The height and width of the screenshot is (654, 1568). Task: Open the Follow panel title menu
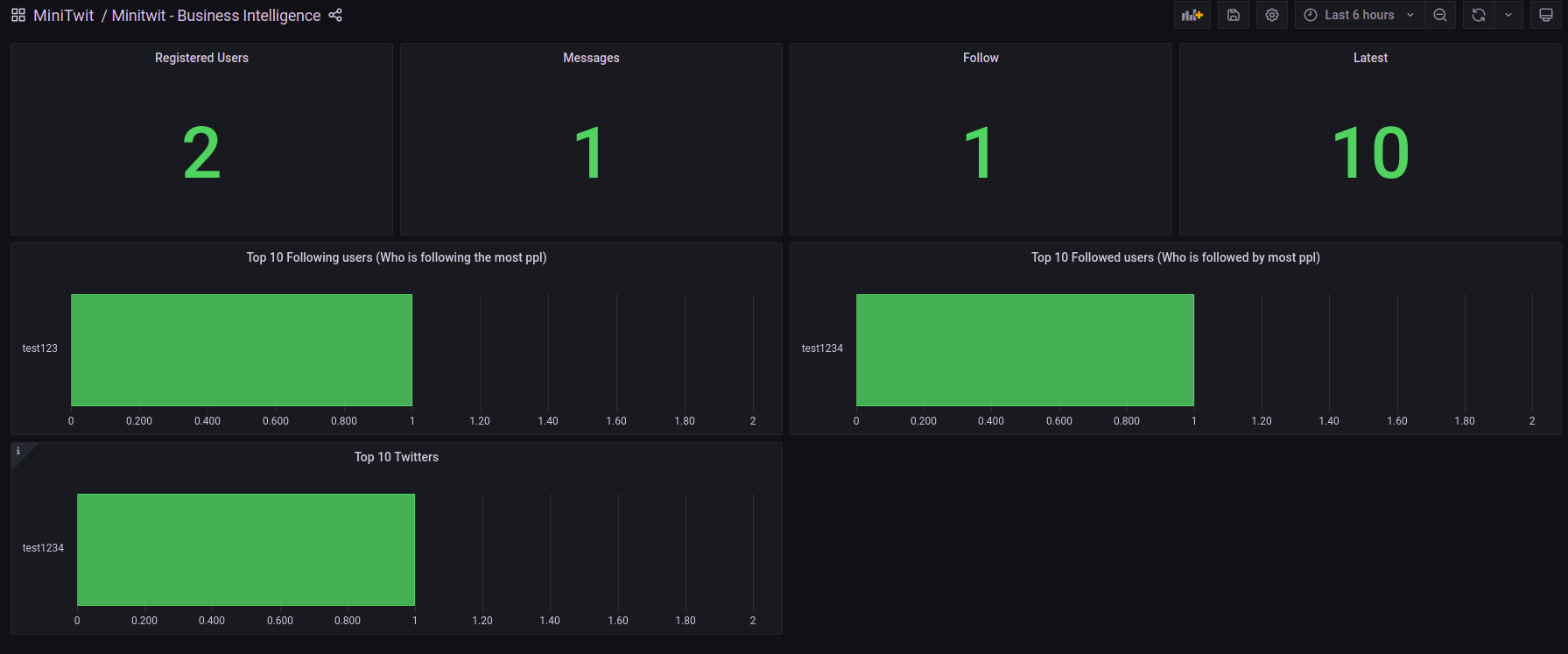[981, 58]
